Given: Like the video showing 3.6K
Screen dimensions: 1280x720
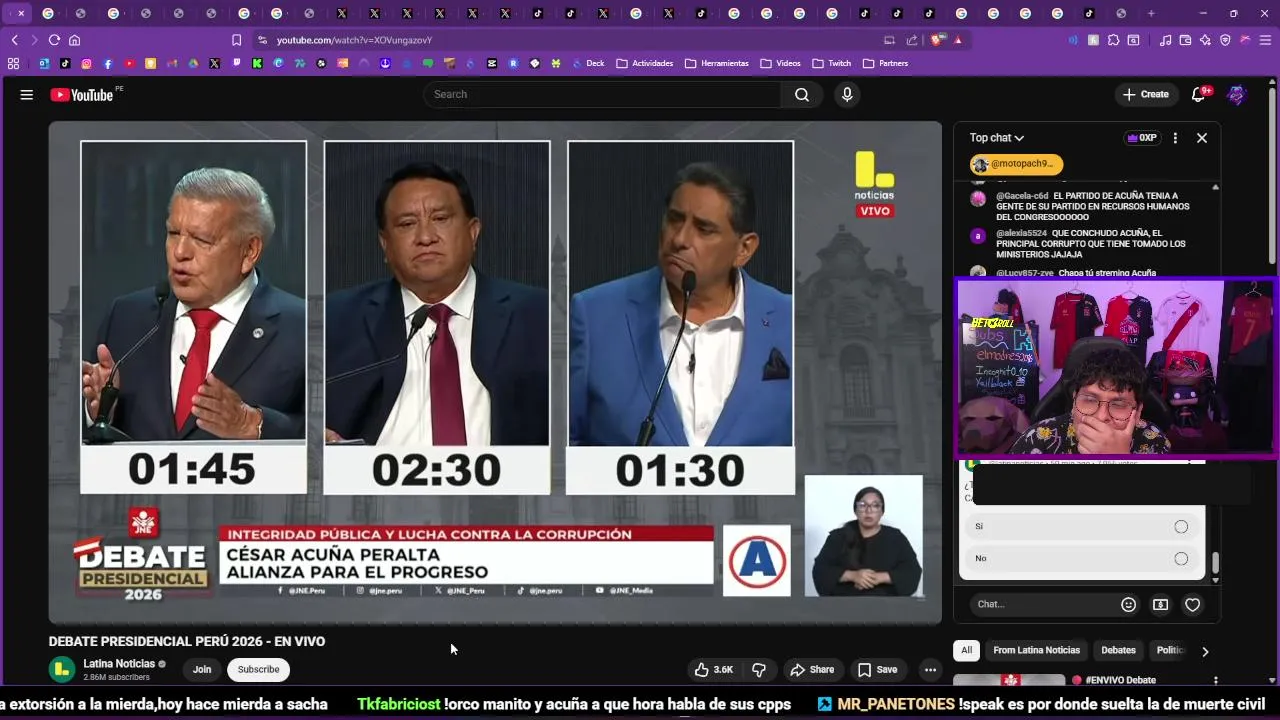Looking at the screenshot, I should [x=714, y=669].
